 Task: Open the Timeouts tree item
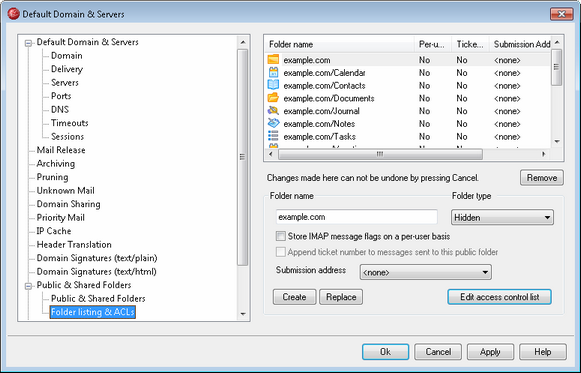(70, 123)
